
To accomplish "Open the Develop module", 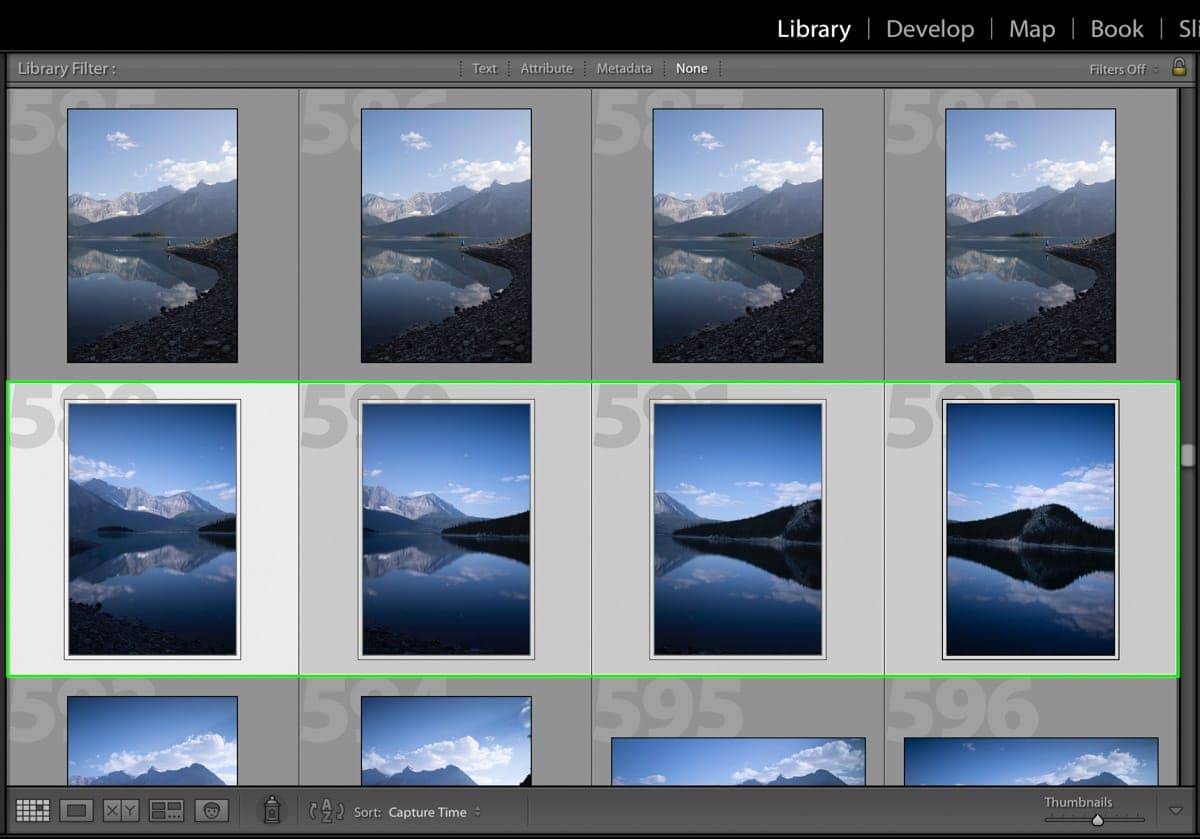I will (930, 29).
